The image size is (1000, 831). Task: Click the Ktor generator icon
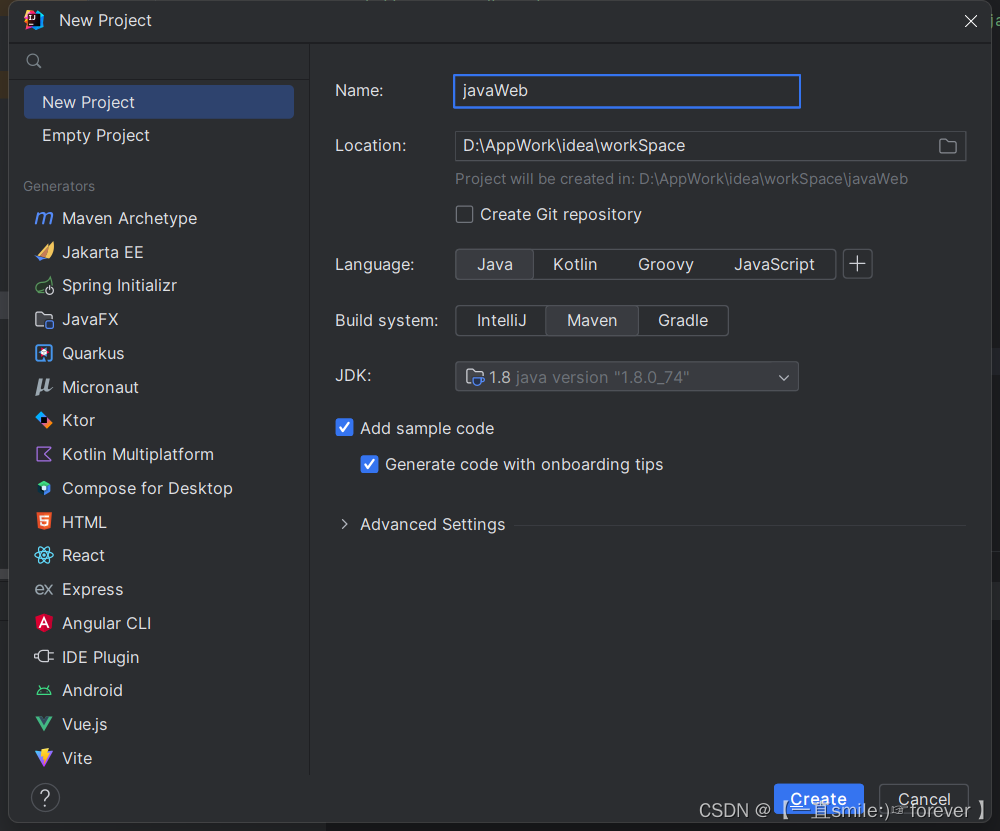coord(44,420)
